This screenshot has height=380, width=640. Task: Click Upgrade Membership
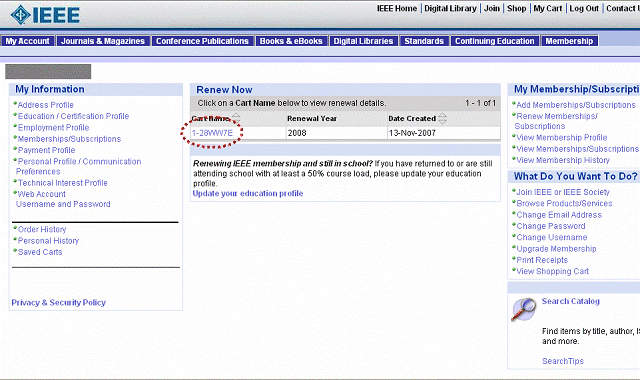[556, 249]
